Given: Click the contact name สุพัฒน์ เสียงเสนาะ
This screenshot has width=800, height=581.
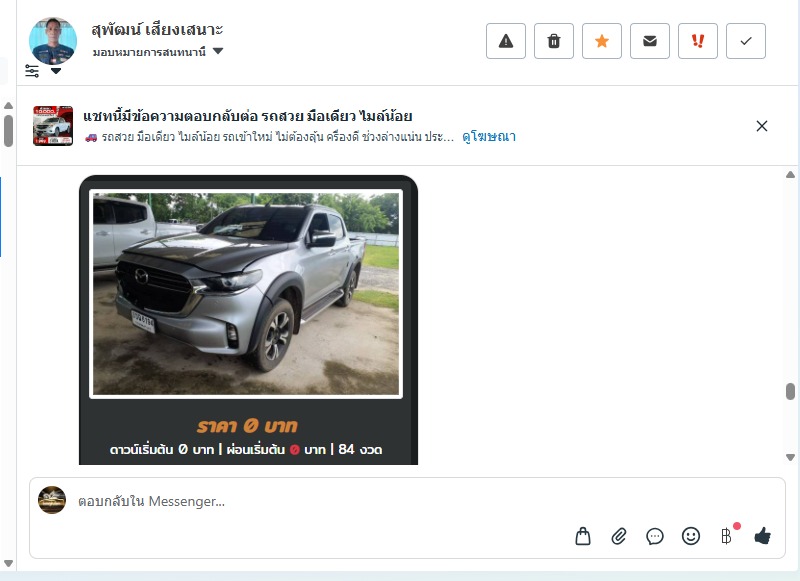Looking at the screenshot, I should 157,30.
